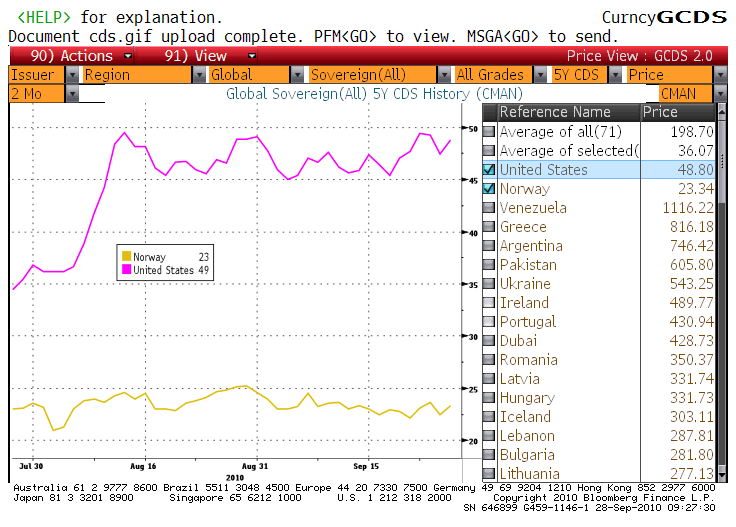This screenshot has width=736, height=527.
Task: Sort by Reference Name column header
Action: [569, 112]
